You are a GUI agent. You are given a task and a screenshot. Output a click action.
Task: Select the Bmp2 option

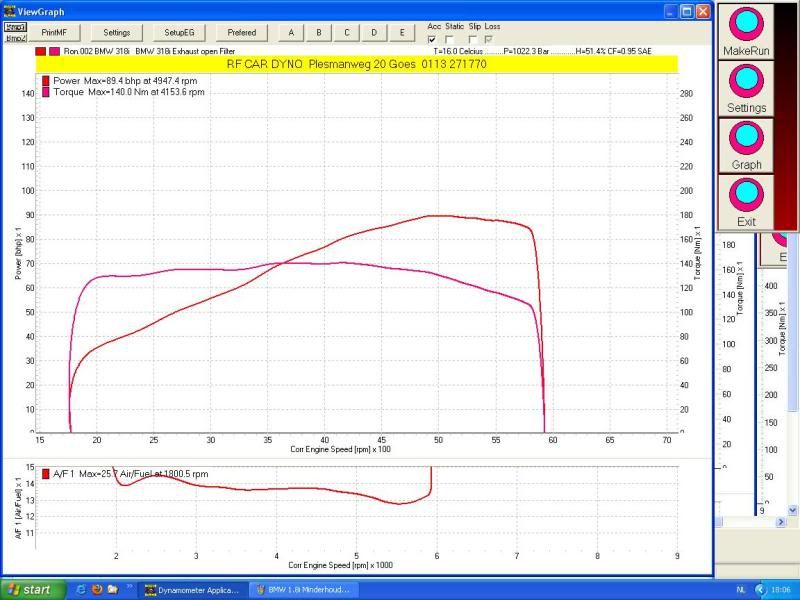click(16, 38)
